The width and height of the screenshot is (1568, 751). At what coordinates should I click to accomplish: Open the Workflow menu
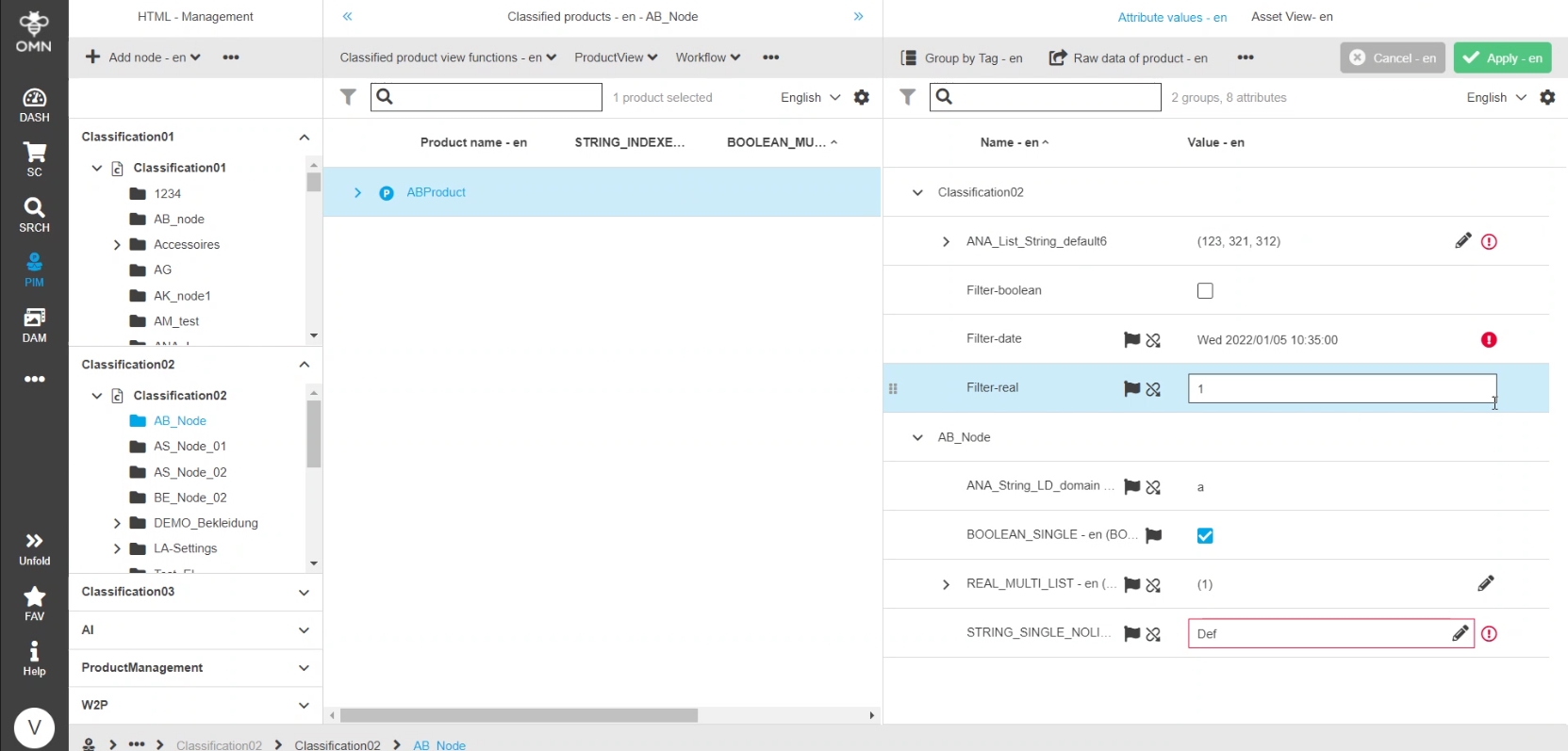pos(707,57)
